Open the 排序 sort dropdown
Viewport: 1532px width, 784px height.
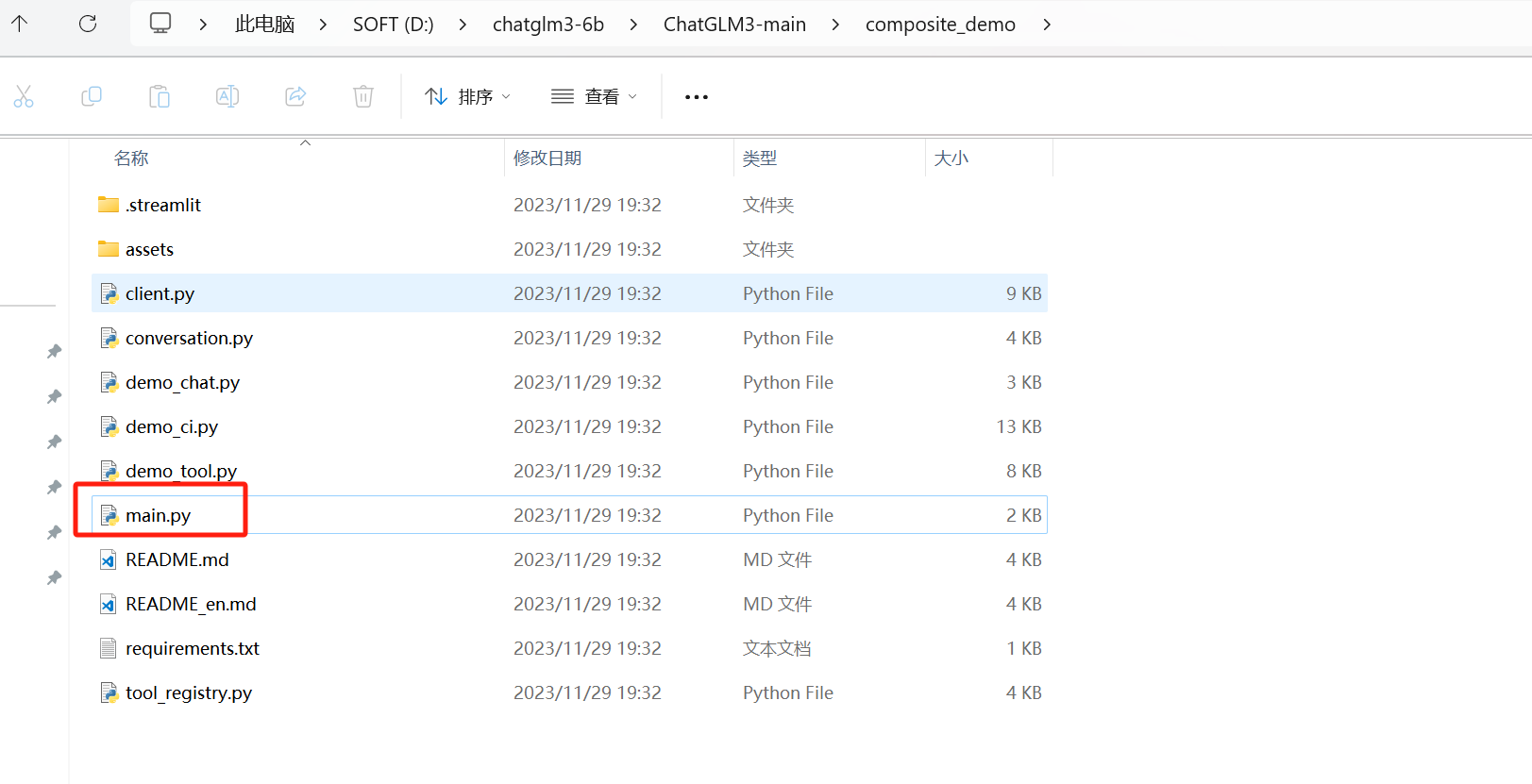(467, 96)
